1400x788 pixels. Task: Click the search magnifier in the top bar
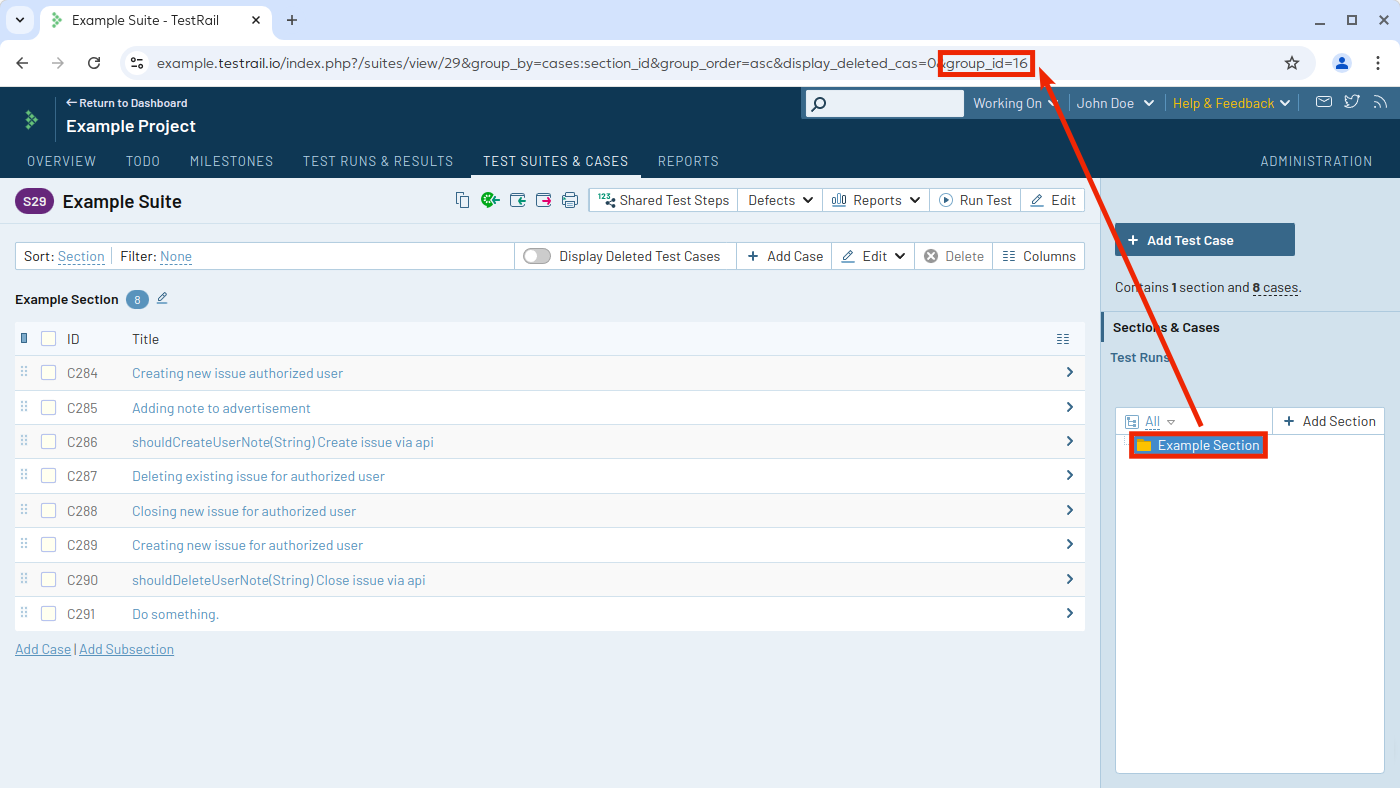[819, 102]
